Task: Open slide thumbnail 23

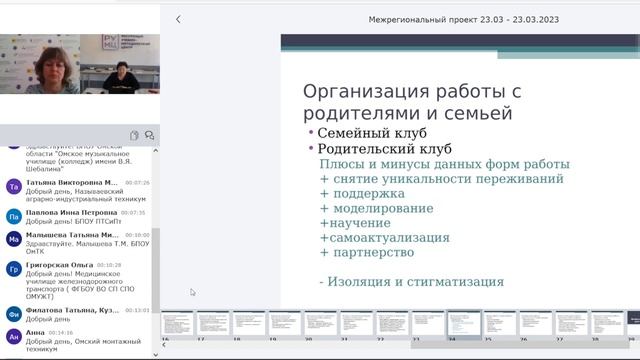Action: point(429,324)
